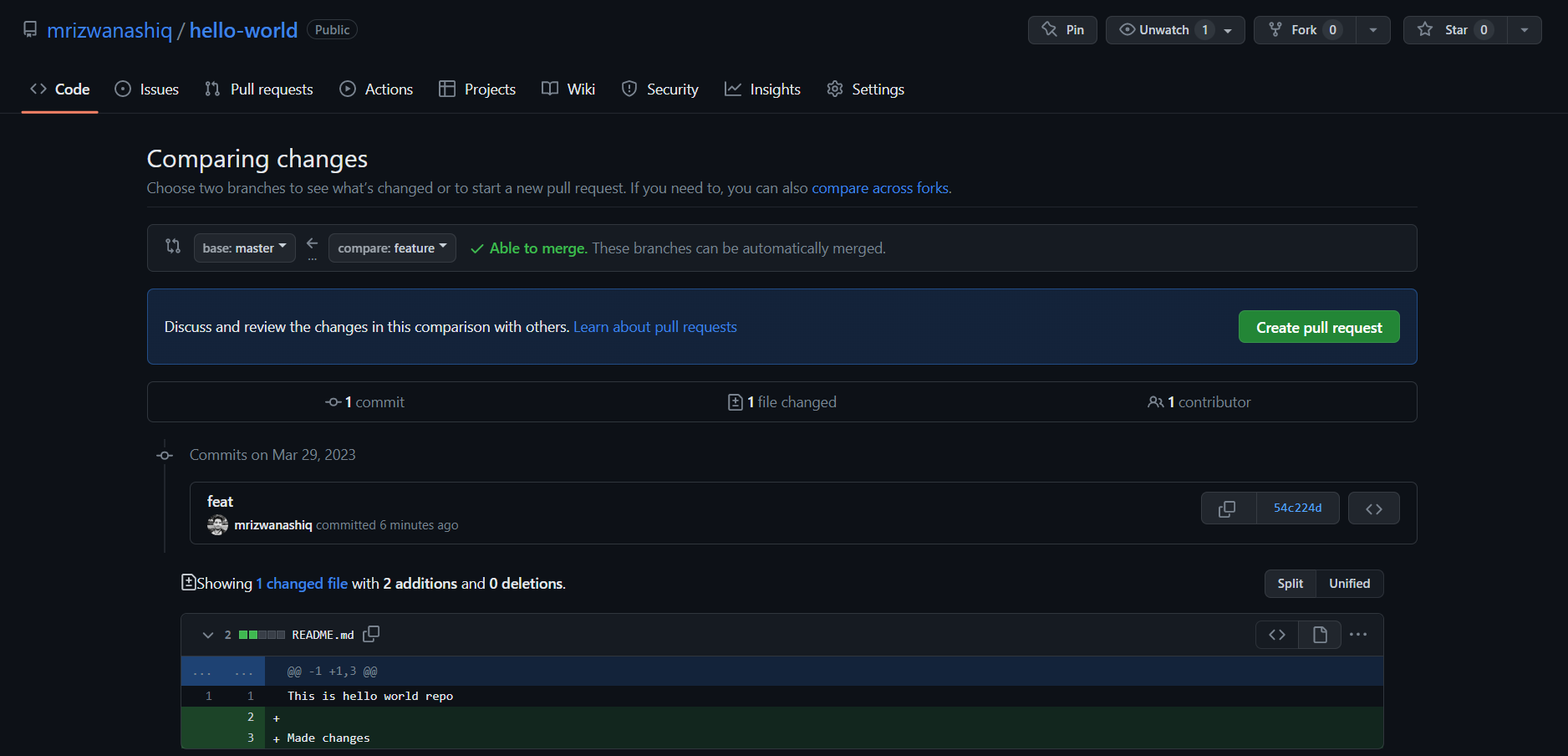Open the base: master branch selector
Image resolution: width=1568 pixels, height=756 pixels.
point(245,248)
